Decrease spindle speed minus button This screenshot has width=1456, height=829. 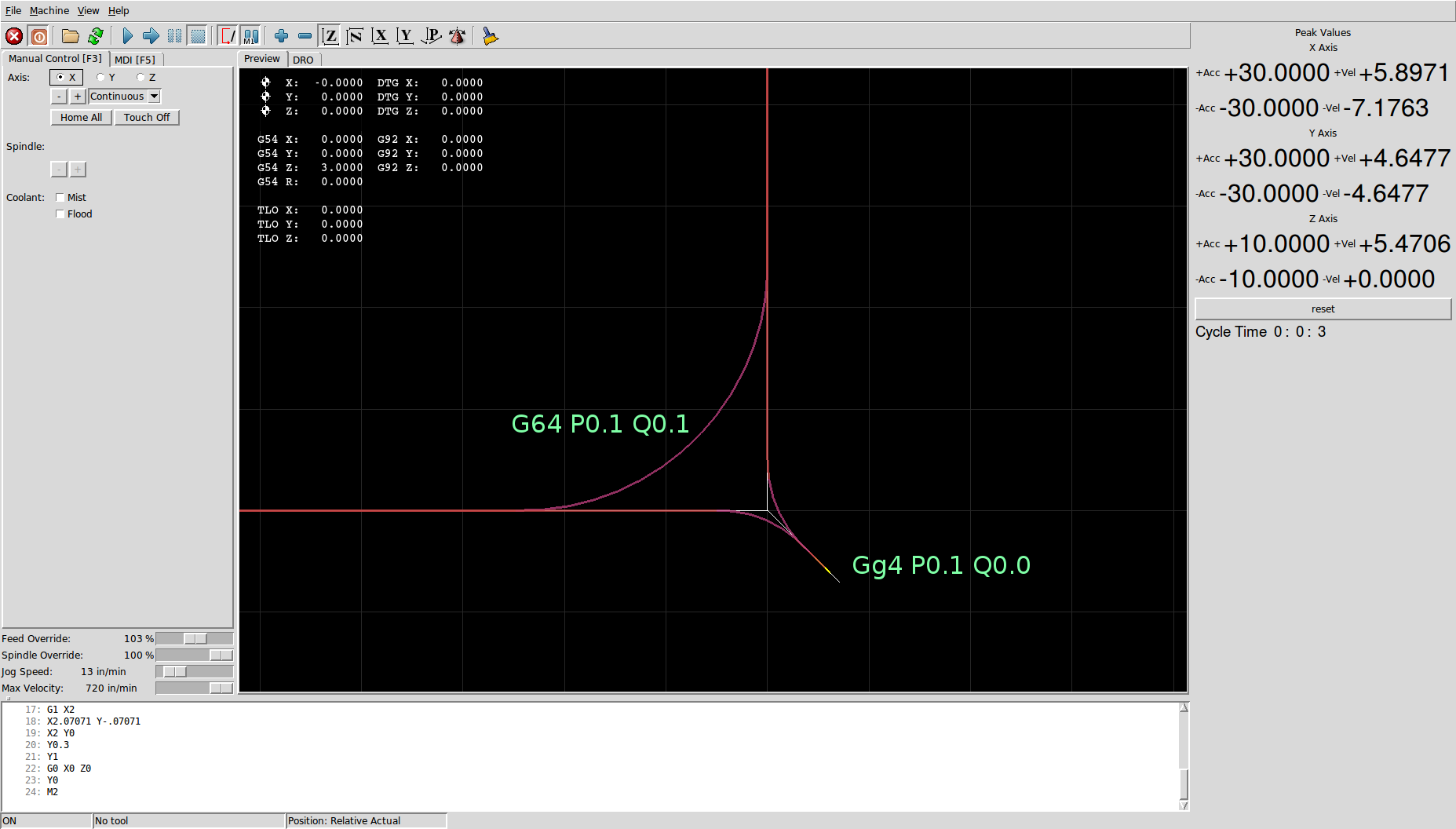click(x=59, y=170)
